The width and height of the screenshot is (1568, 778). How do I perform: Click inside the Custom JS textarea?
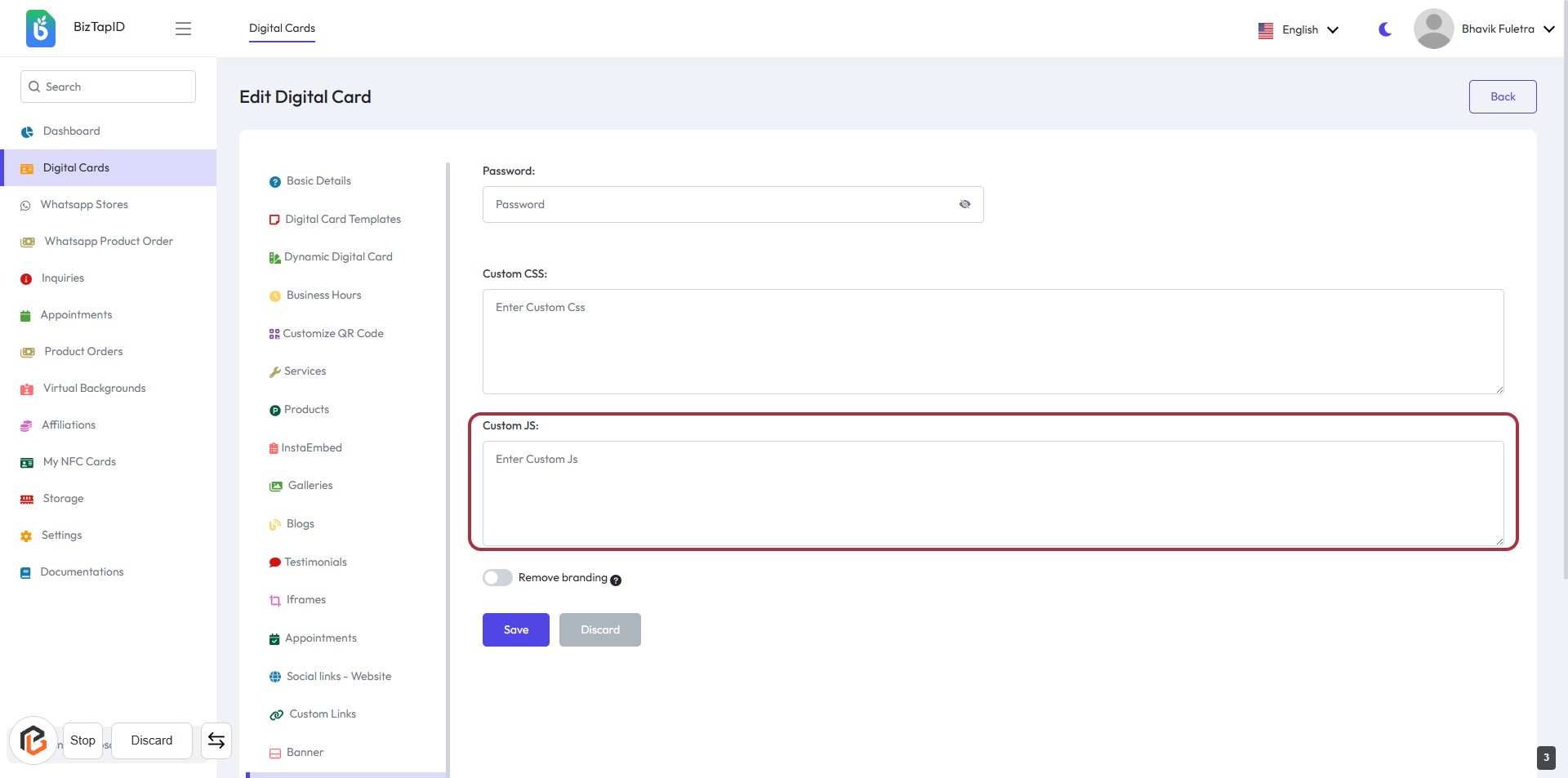tap(992, 493)
